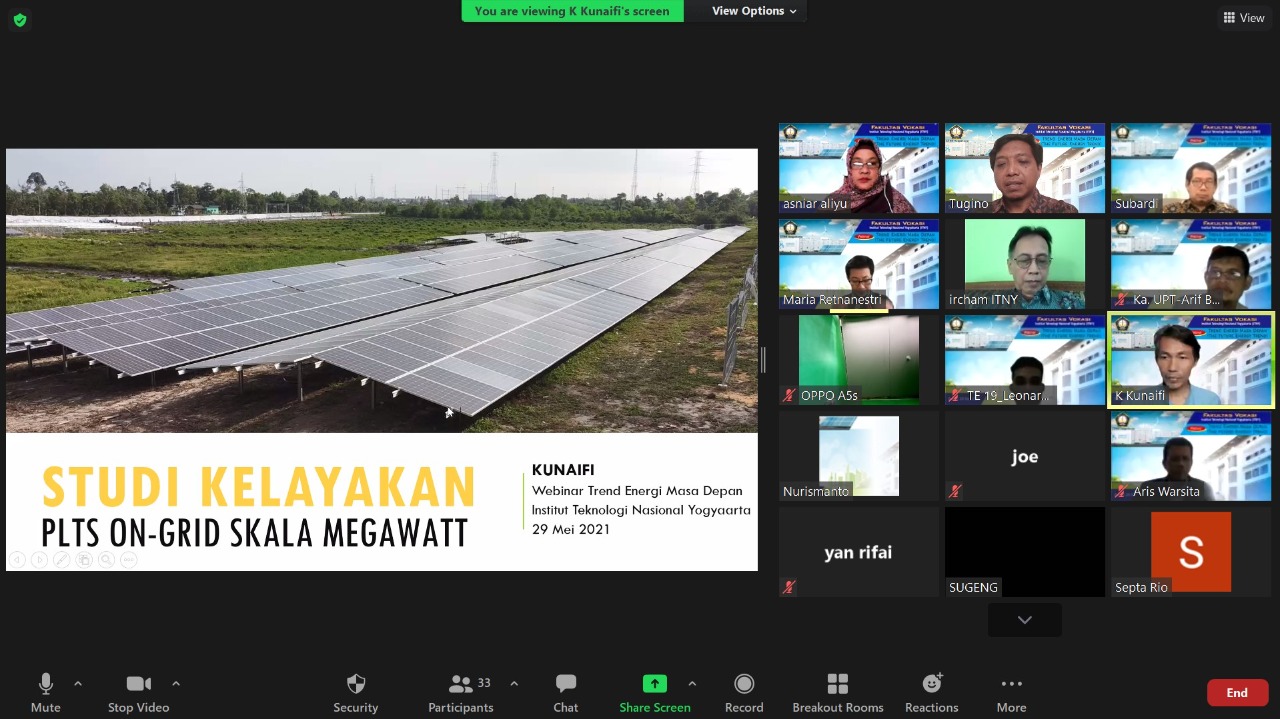Switch to Gallery layout via View button

pyautogui.click(x=1243, y=17)
